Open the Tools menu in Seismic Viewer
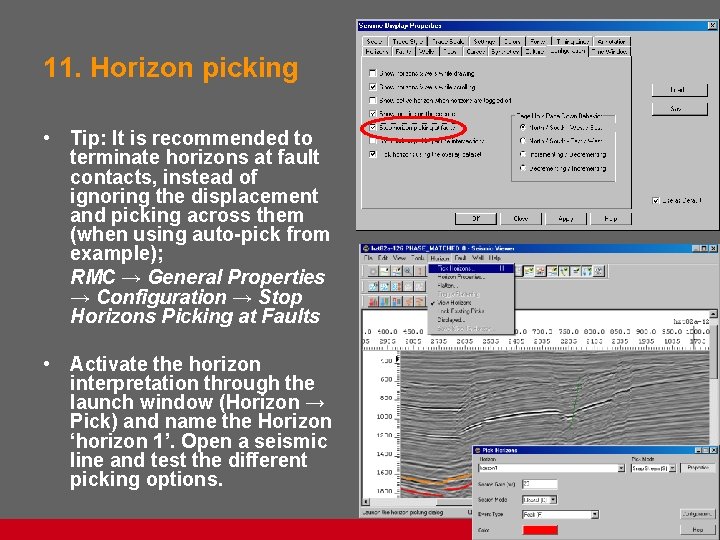The image size is (720, 540). 417,258
